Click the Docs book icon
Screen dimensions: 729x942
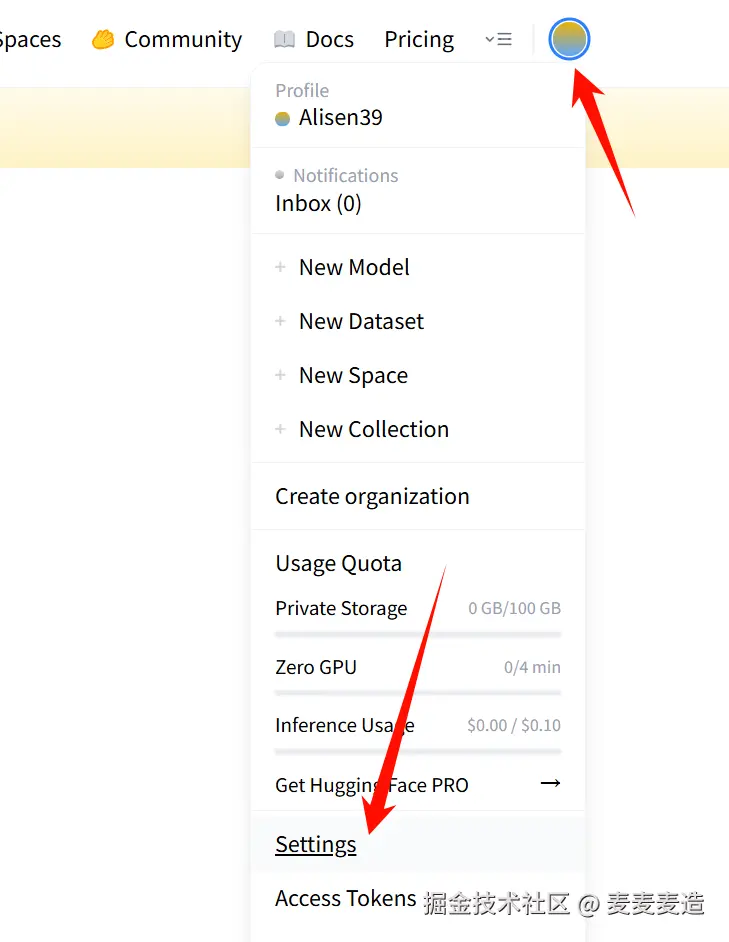pos(284,40)
